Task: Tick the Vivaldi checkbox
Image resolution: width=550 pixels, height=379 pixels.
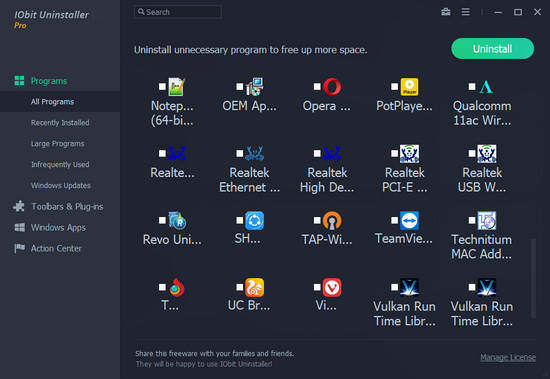Action: point(317,287)
